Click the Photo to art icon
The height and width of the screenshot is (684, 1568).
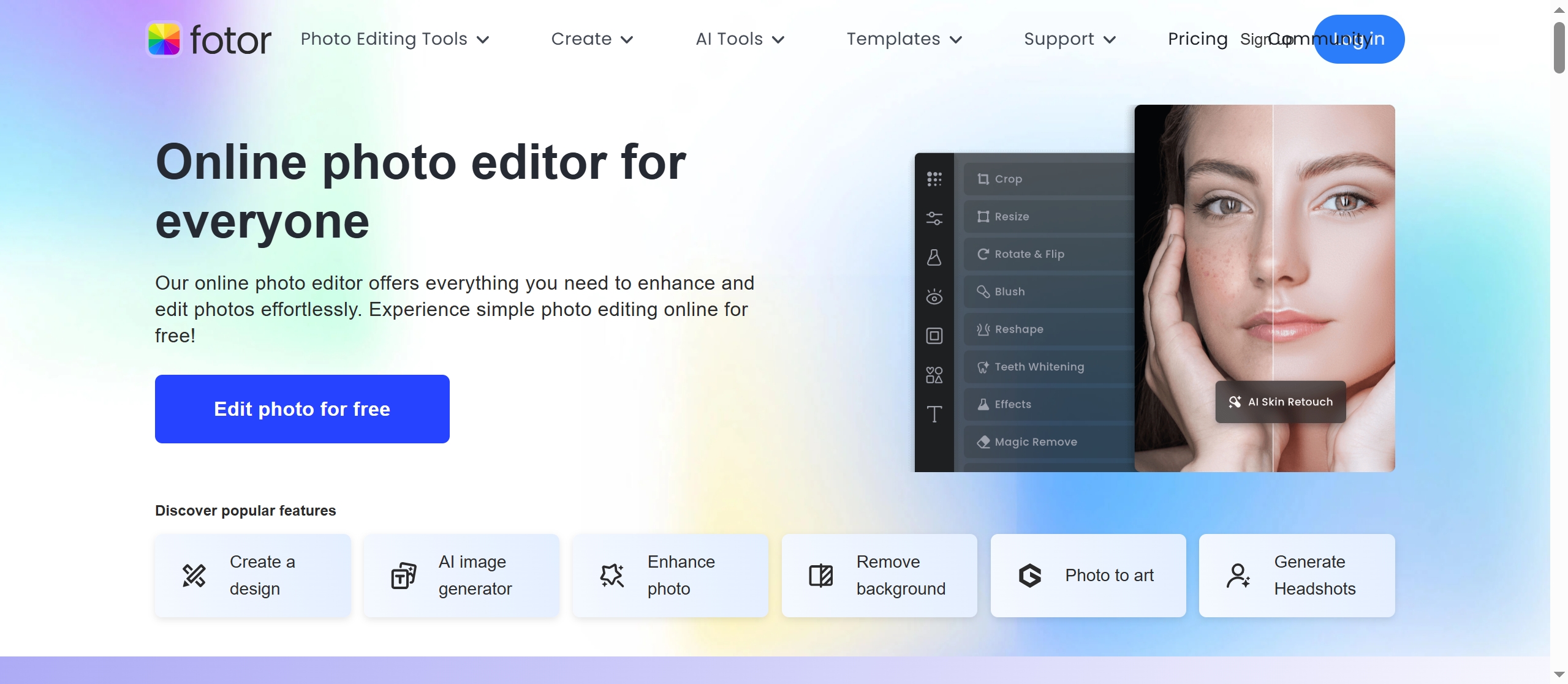[x=1030, y=576]
